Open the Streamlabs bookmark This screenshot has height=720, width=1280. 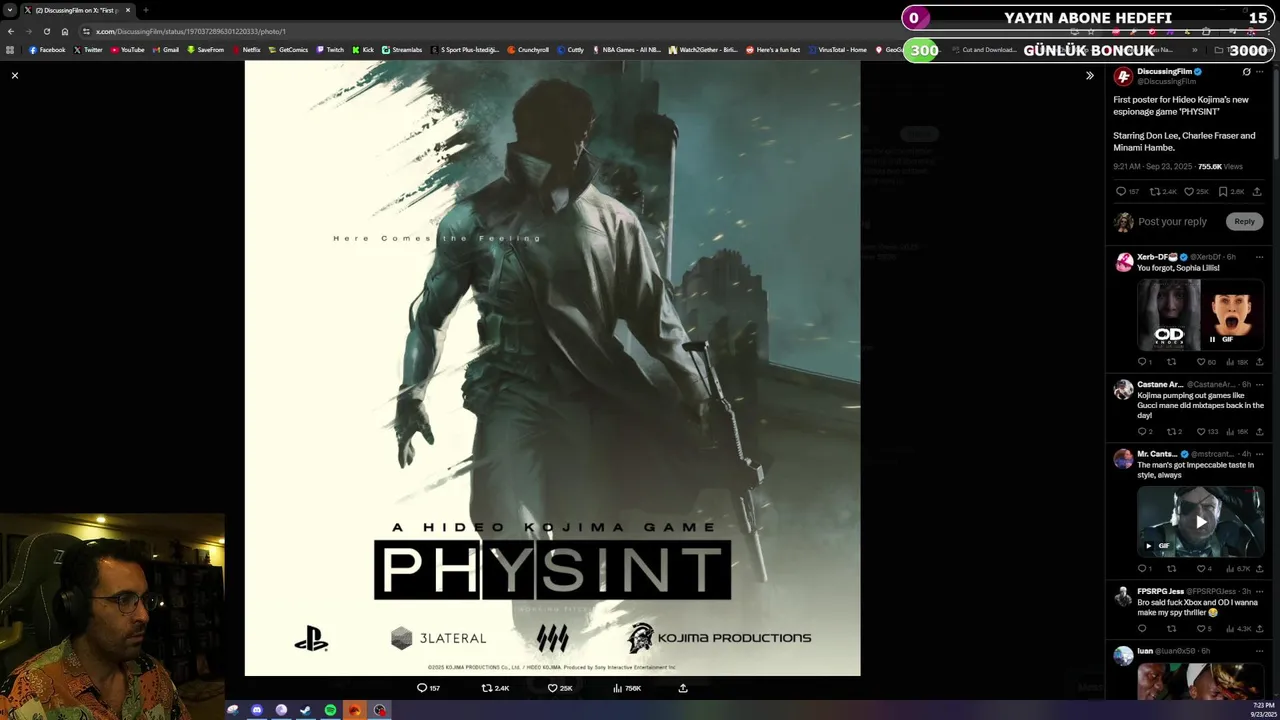pyautogui.click(x=402, y=49)
